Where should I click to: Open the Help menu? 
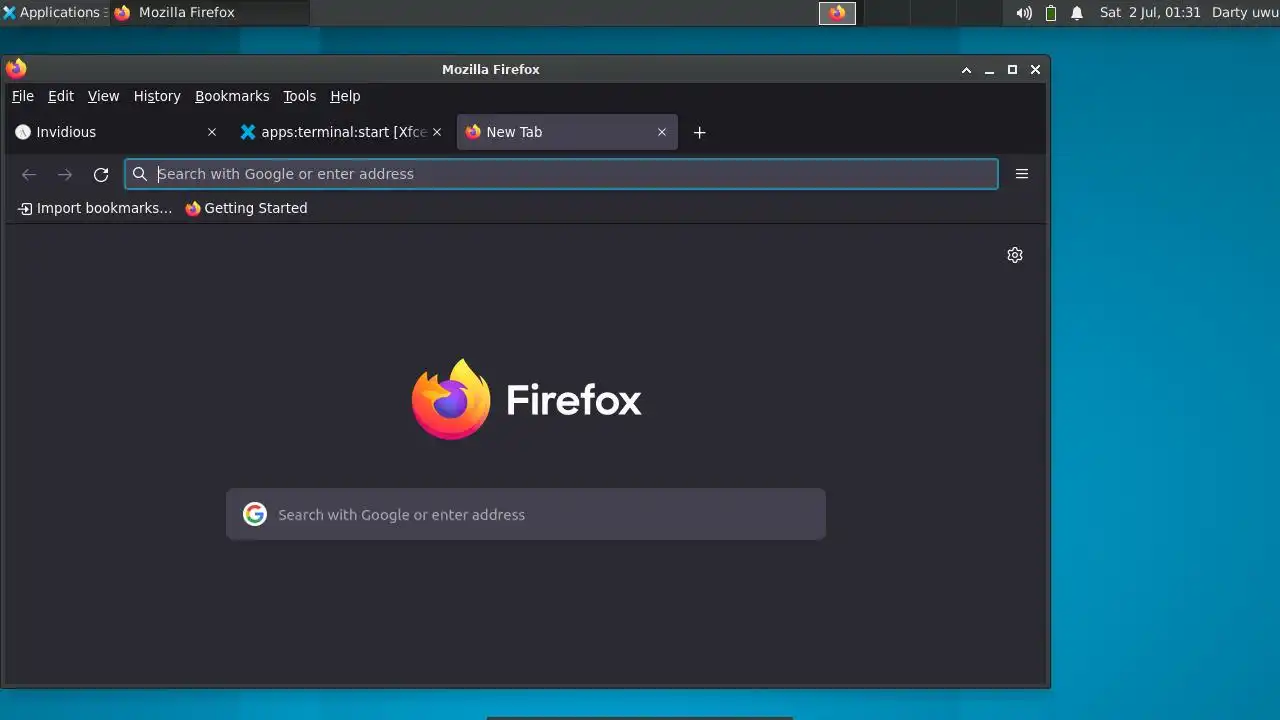pyautogui.click(x=345, y=96)
